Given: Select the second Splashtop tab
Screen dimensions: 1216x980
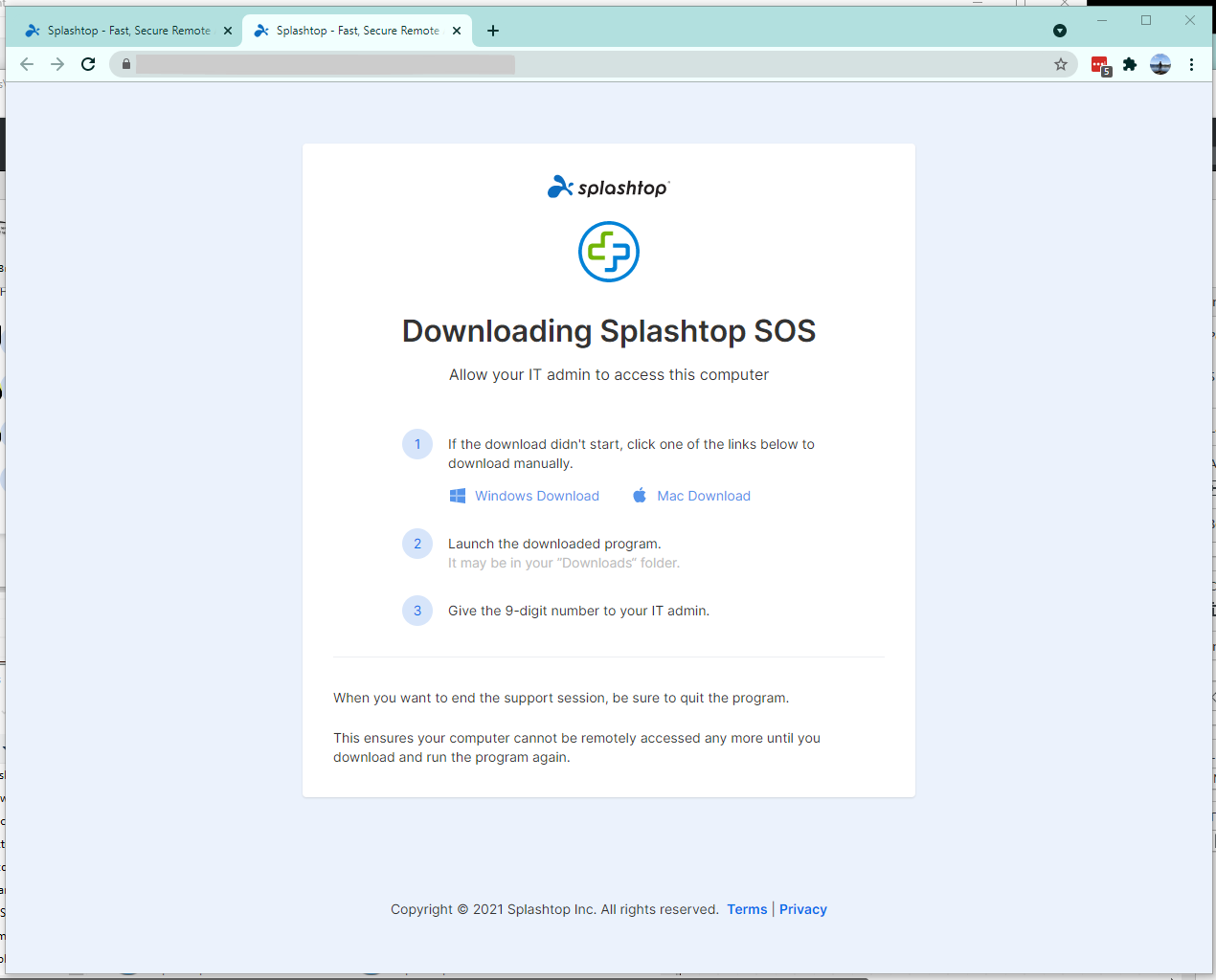Looking at the screenshot, I should [357, 31].
